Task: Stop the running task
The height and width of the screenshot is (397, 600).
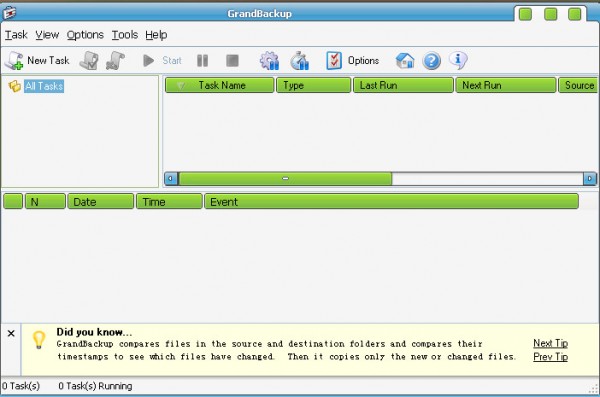Action: point(232,60)
